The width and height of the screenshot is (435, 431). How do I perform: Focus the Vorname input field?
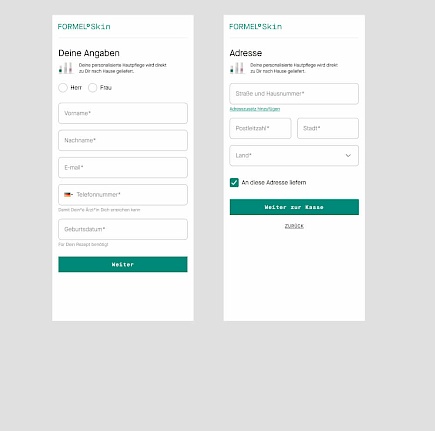tap(123, 113)
